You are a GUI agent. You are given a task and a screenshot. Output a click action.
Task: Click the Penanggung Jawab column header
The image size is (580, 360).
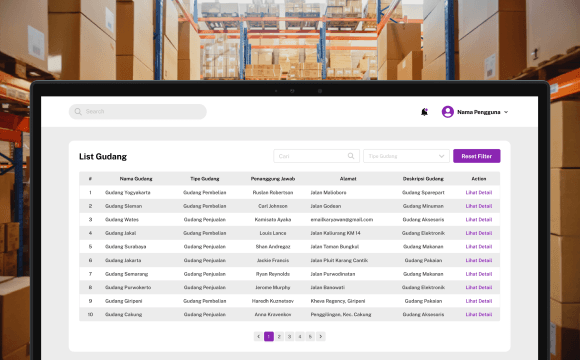[273, 179]
